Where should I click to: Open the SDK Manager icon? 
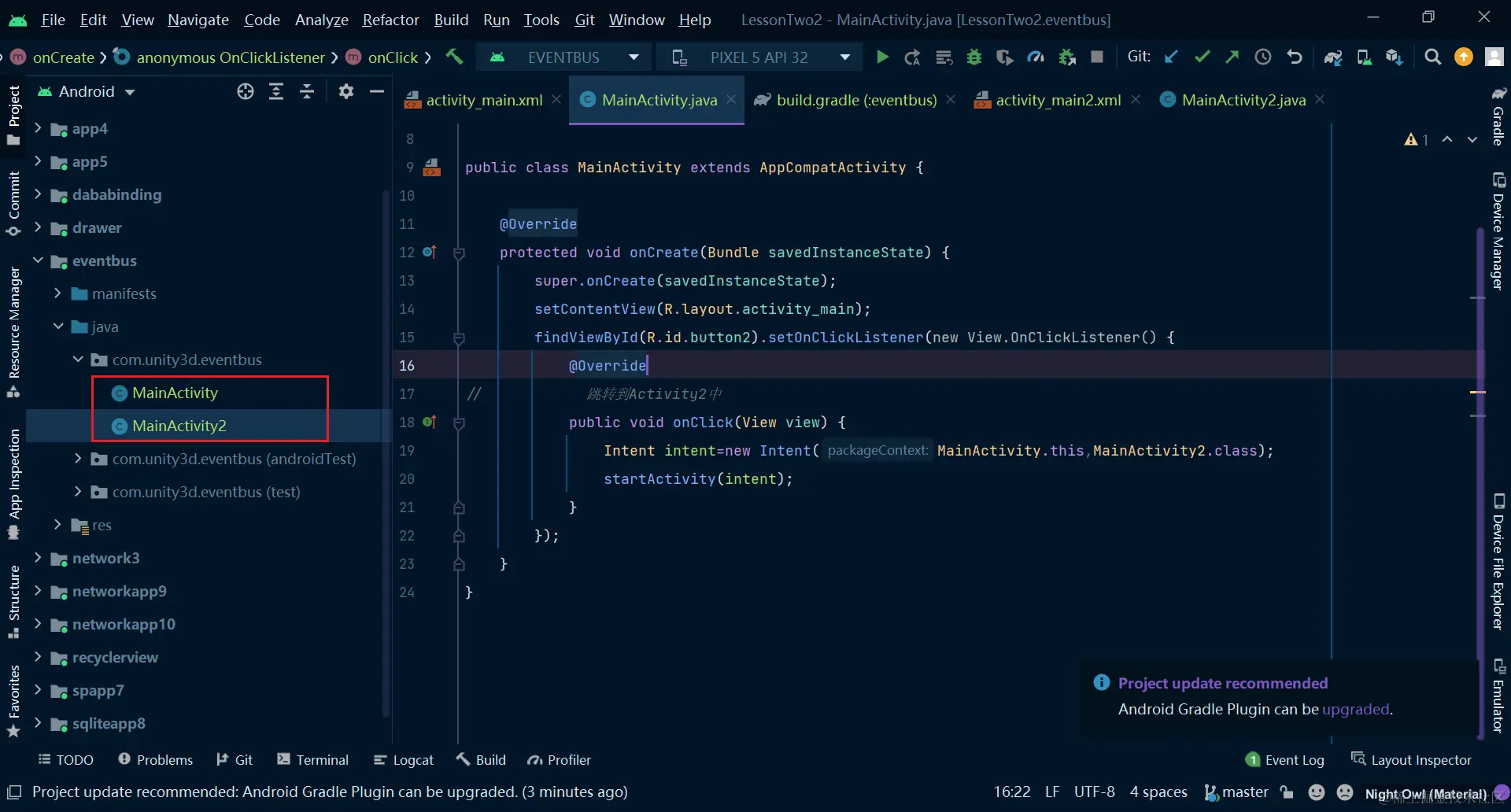pos(1395,57)
